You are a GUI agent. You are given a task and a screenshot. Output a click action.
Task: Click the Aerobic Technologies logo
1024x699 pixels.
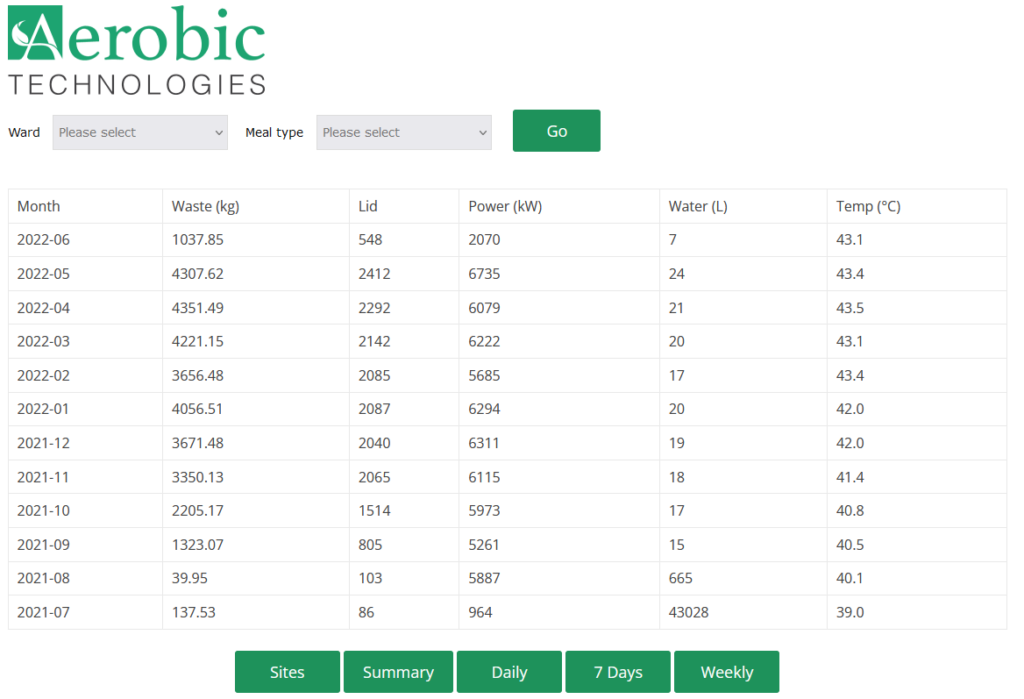pos(137,51)
